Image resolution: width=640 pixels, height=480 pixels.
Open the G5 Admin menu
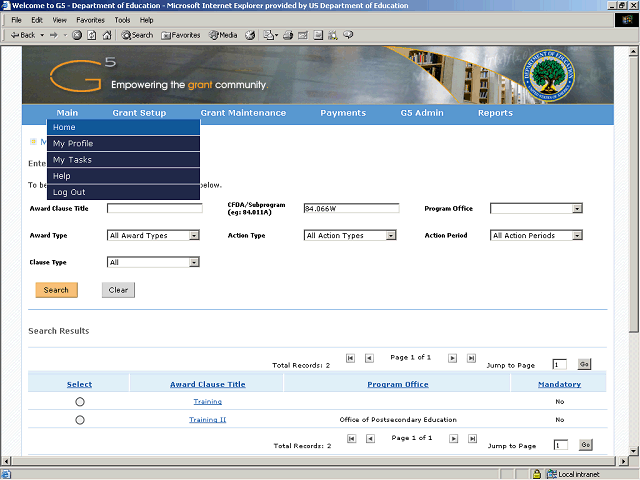click(422, 113)
